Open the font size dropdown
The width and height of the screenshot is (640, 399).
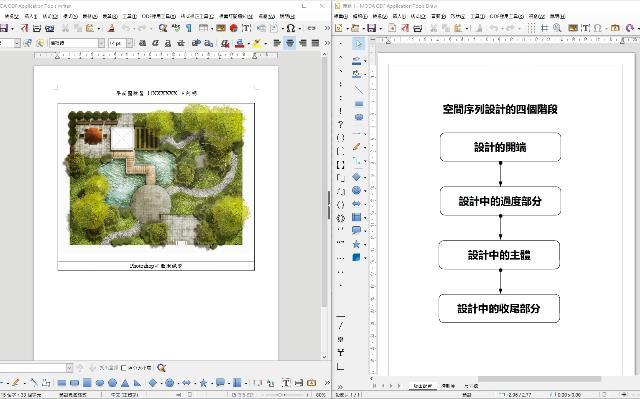pyautogui.click(x=129, y=43)
